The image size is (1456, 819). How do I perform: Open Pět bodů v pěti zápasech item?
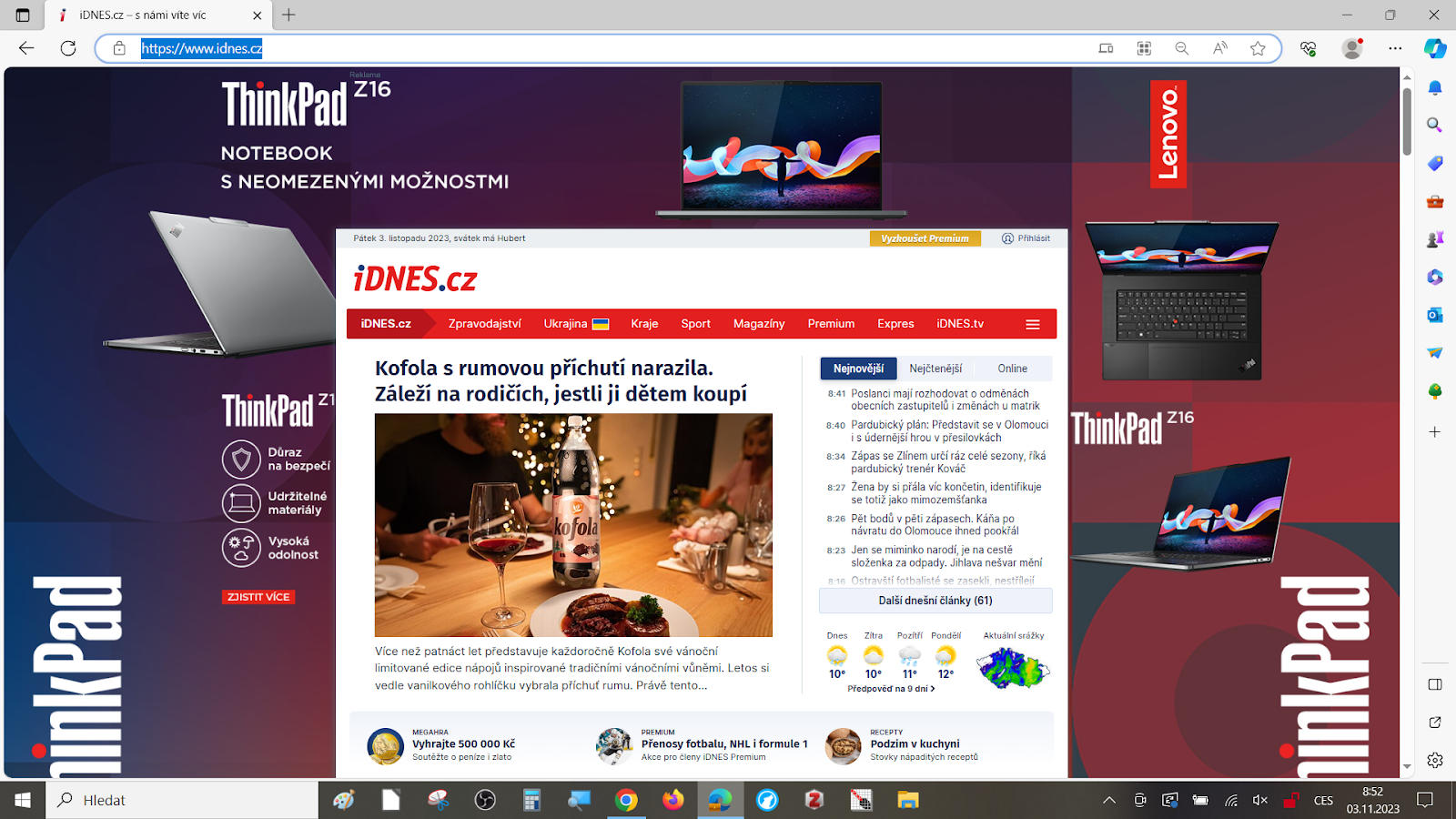[935, 524]
